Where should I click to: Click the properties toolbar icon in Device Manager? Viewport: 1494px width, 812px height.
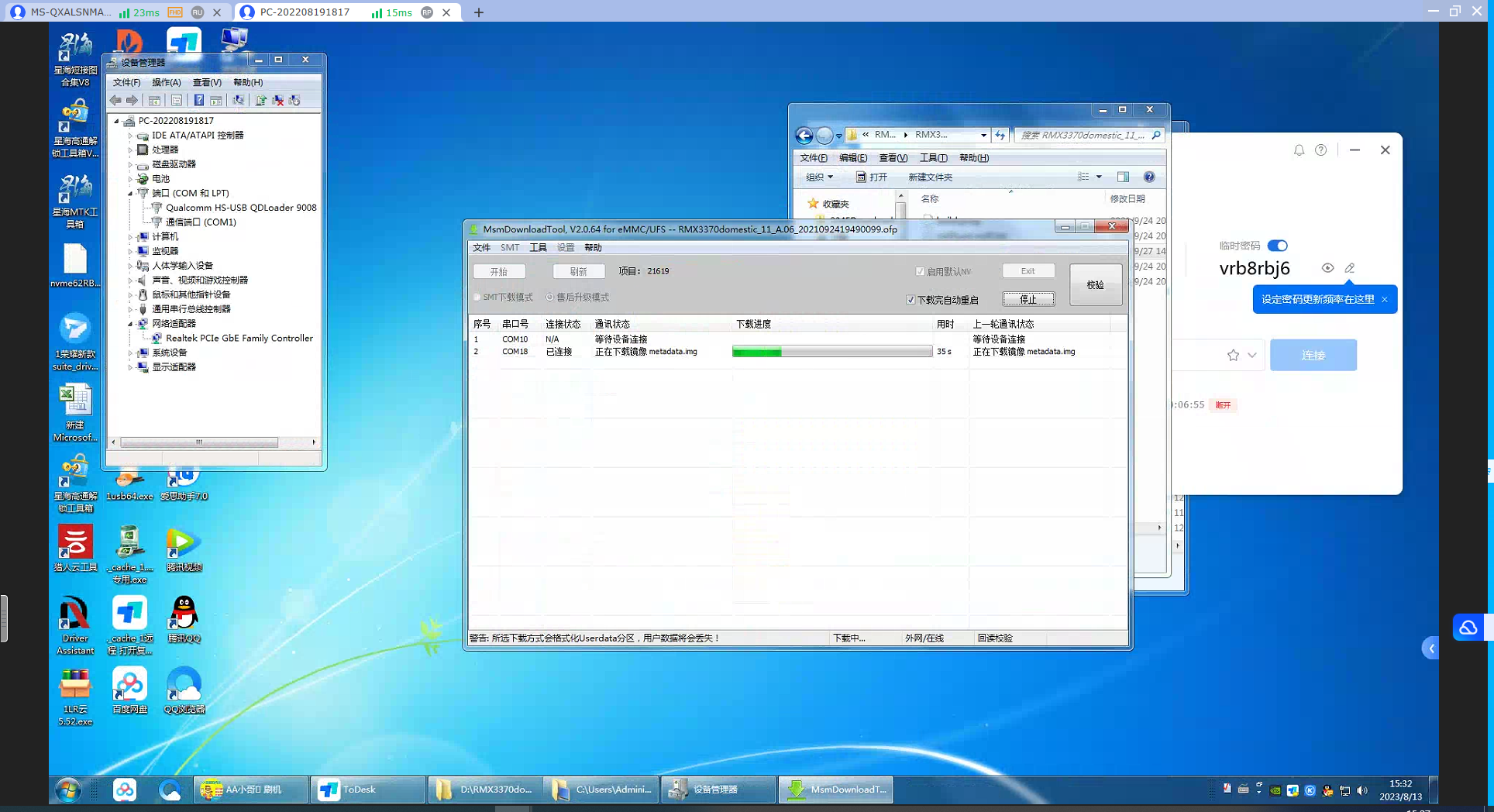click(x=177, y=100)
